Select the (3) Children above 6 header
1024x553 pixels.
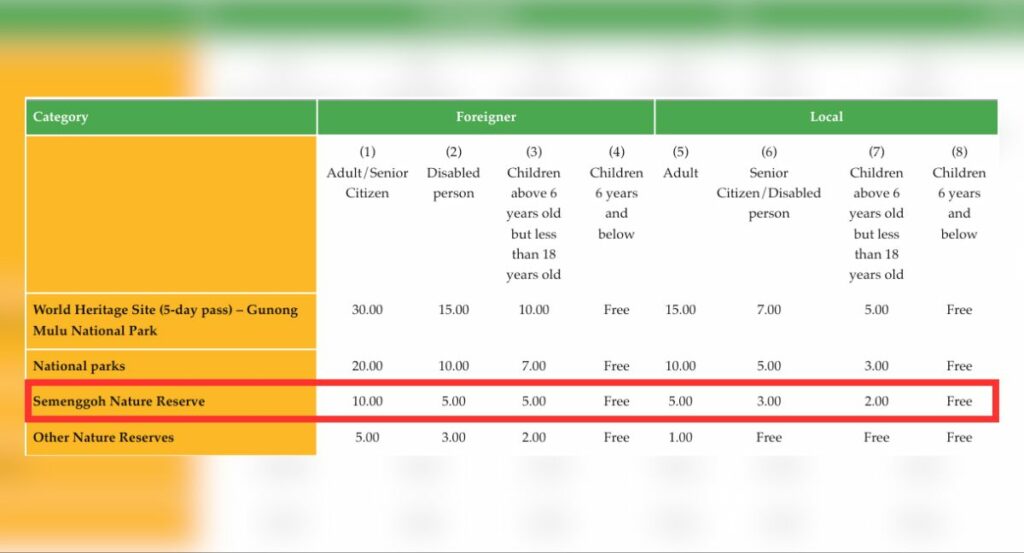point(534,213)
